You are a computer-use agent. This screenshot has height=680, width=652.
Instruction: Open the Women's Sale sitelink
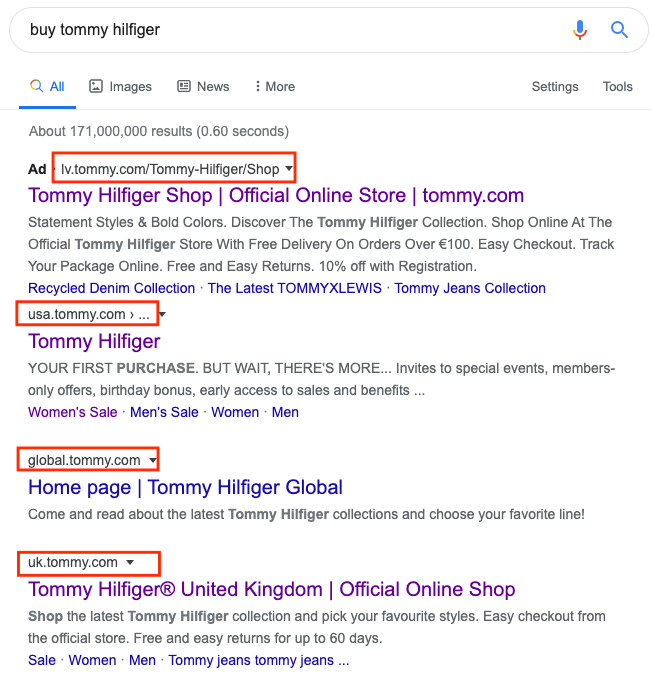pyautogui.click(x=72, y=412)
